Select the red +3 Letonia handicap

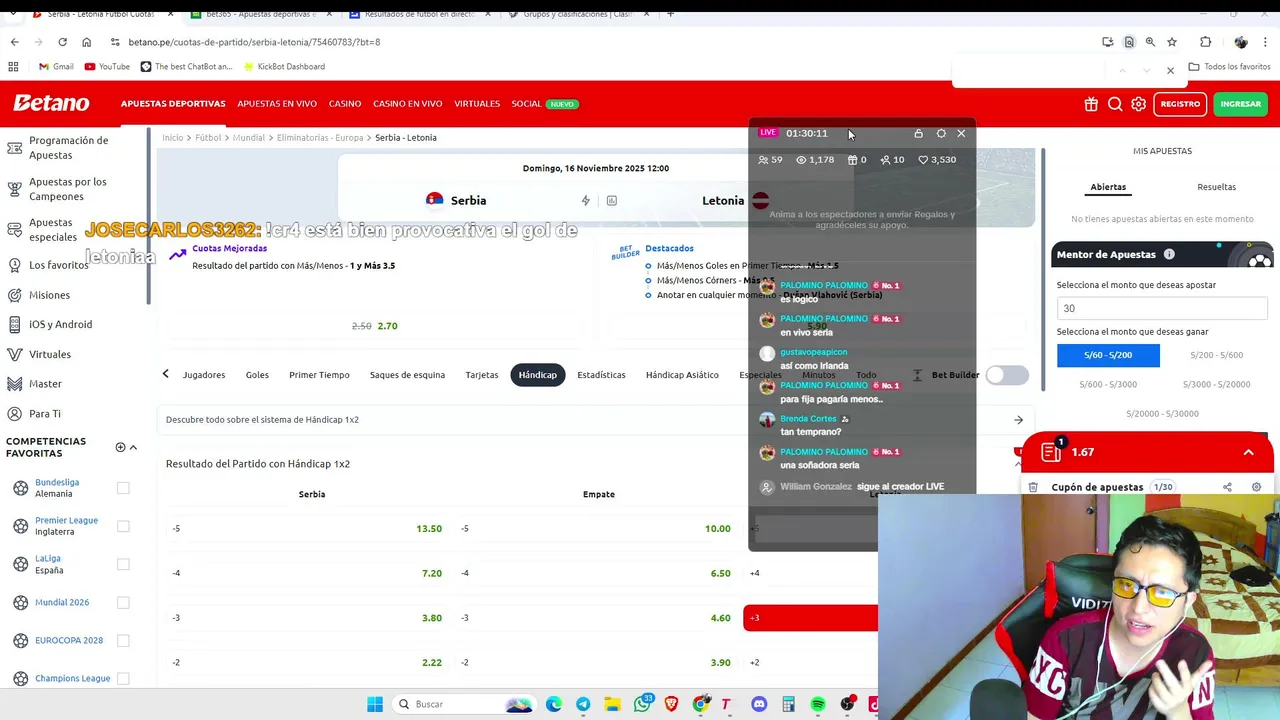(811, 618)
